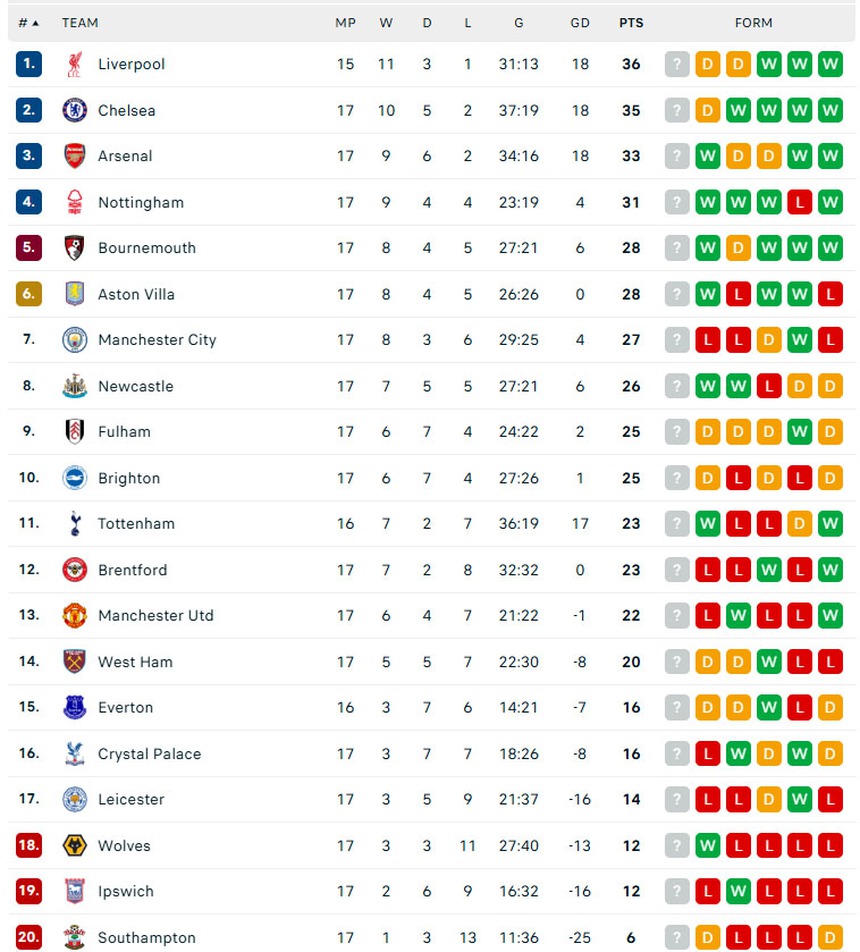Image resolution: width=860 pixels, height=952 pixels.
Task: Click the Manchester City crest icon
Action: pyautogui.click(x=75, y=340)
